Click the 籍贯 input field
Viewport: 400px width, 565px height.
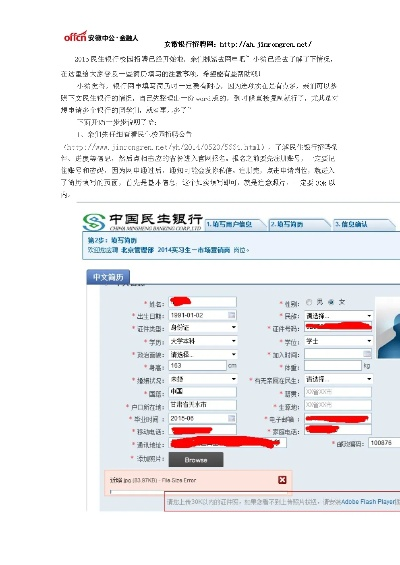coord(338,392)
